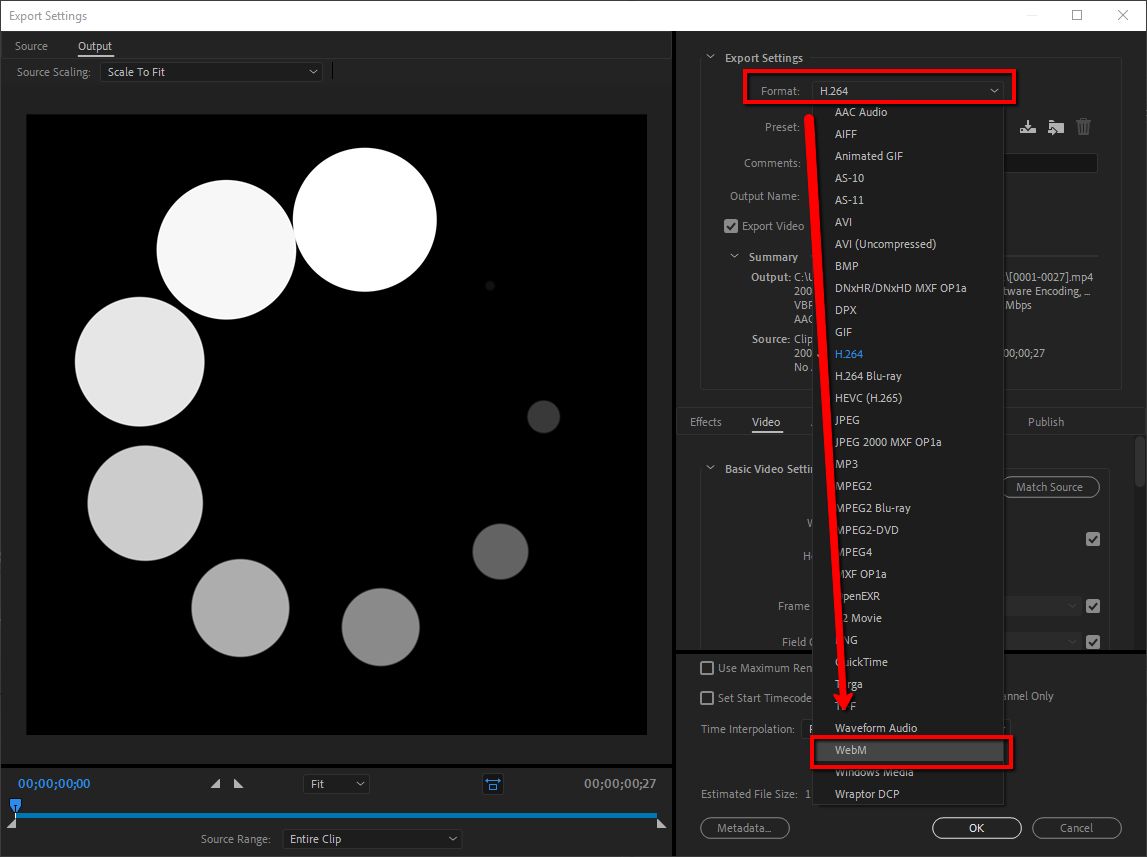Viewport: 1147px width, 857px height.
Task: Enable Set Start Timecode checkbox
Action: (707, 698)
